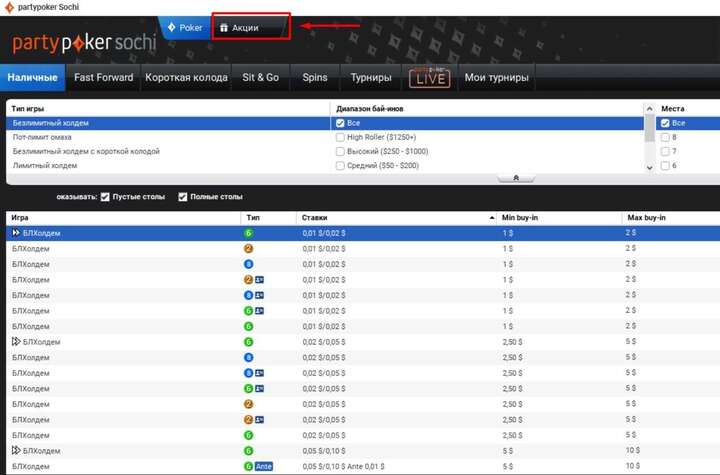This screenshot has height=475, width=720.
Task: Click the green 6 icon in the fast-forward 0,02 $/0,05 $ row
Action: click(x=248, y=342)
